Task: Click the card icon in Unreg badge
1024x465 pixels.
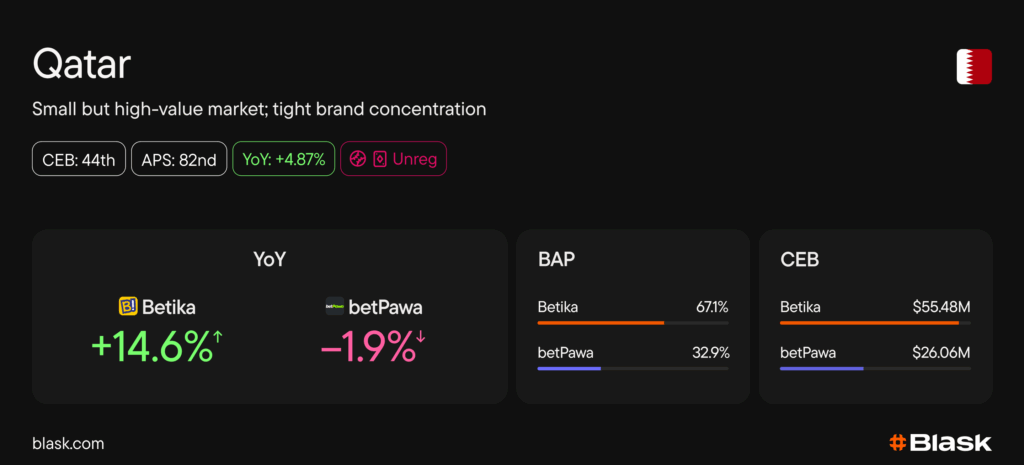Action: coord(379,159)
